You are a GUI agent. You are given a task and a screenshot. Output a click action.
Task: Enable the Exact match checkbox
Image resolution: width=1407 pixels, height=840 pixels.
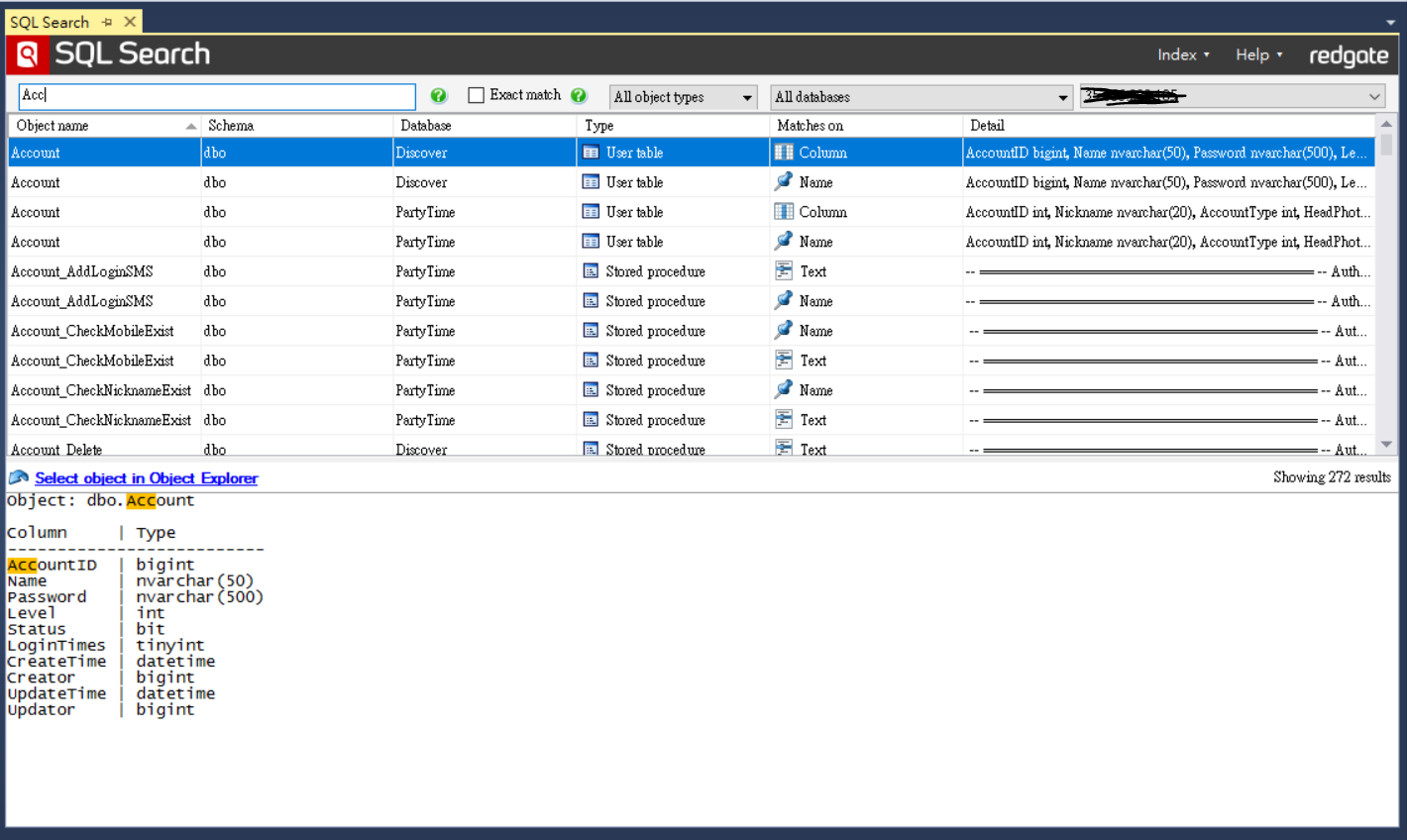[475, 96]
